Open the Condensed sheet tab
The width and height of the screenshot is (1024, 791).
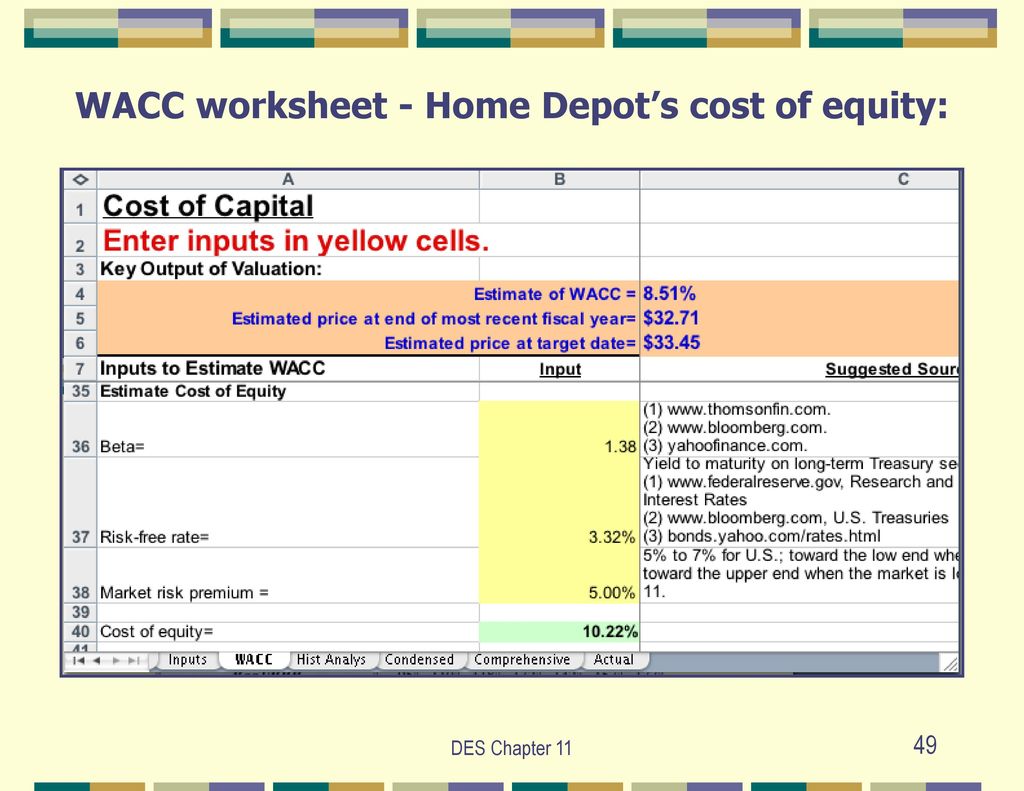(x=419, y=660)
